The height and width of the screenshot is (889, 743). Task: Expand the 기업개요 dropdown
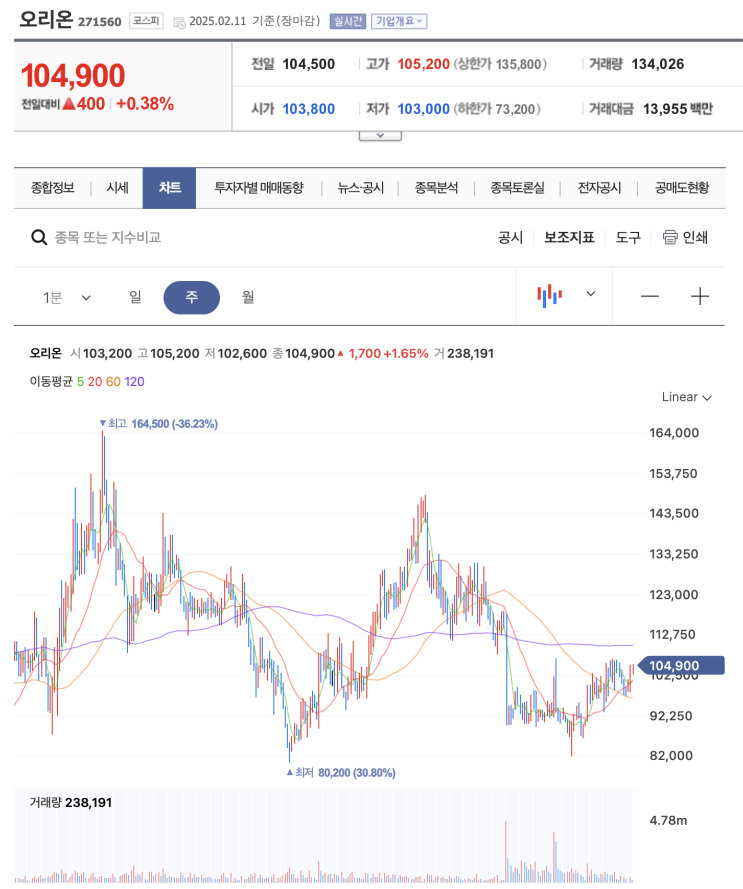coord(399,22)
